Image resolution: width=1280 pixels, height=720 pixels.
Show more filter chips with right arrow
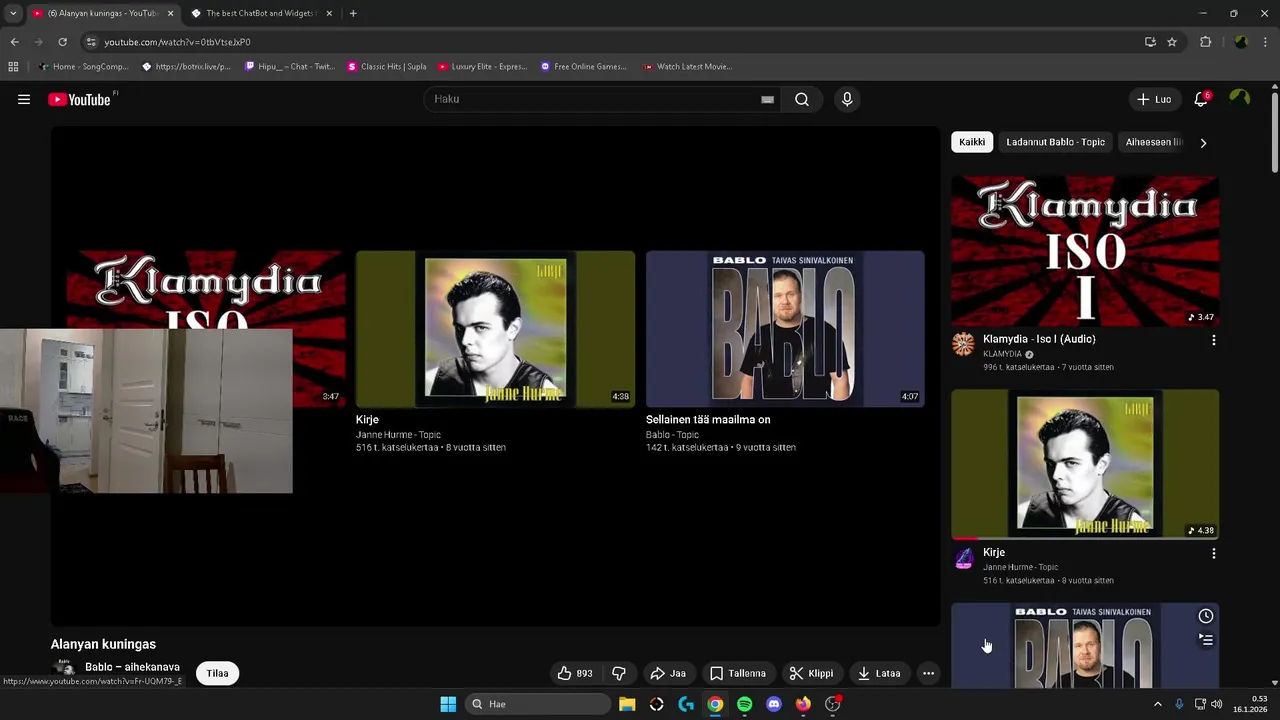1203,142
